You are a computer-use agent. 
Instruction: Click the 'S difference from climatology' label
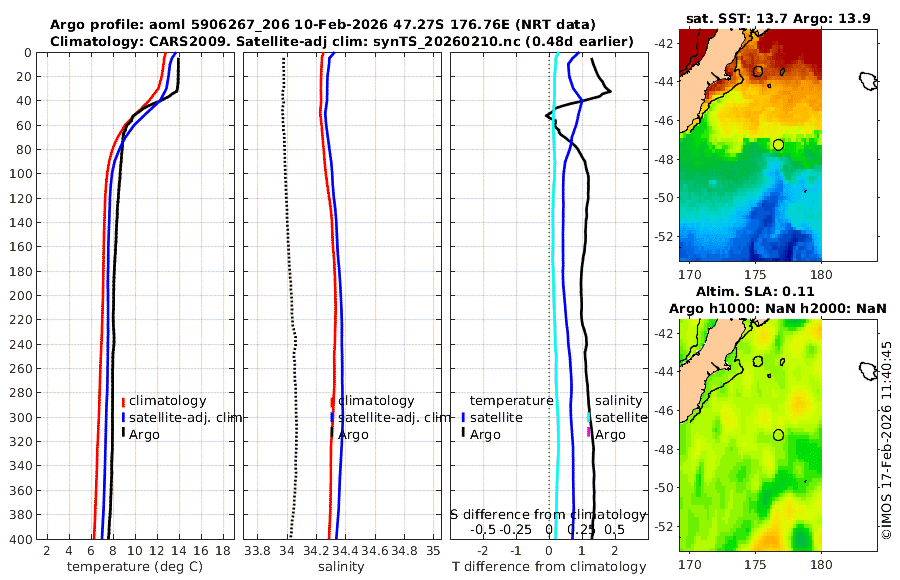click(548, 515)
